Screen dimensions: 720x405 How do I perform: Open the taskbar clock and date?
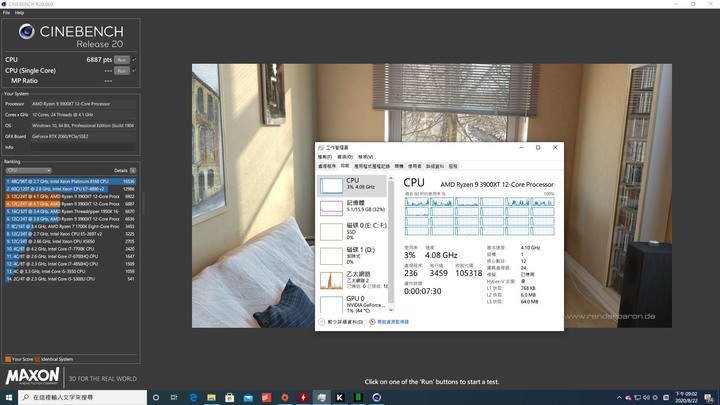[x=686, y=397]
